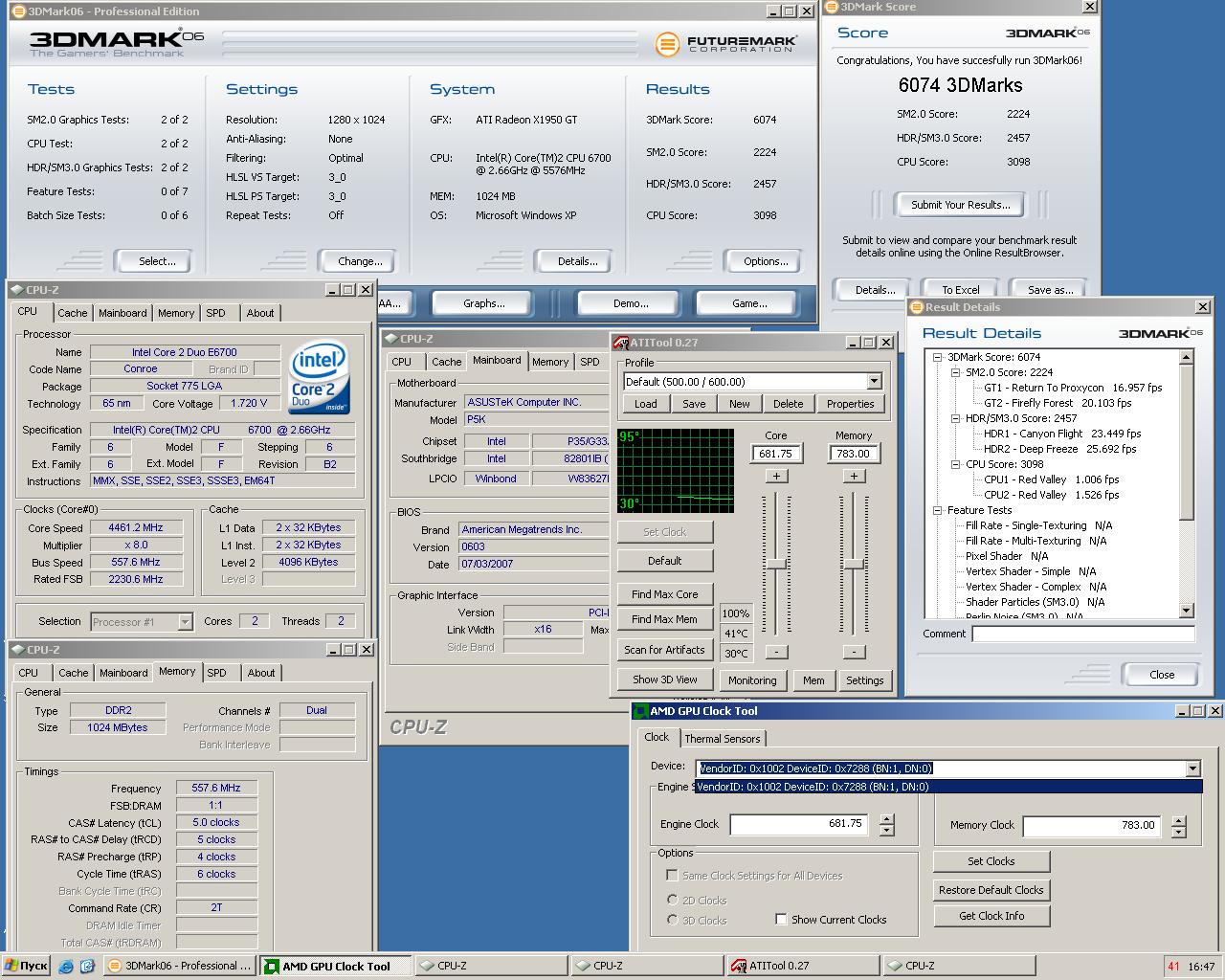Decrease memory clock with ATITool minus button

tap(854, 652)
